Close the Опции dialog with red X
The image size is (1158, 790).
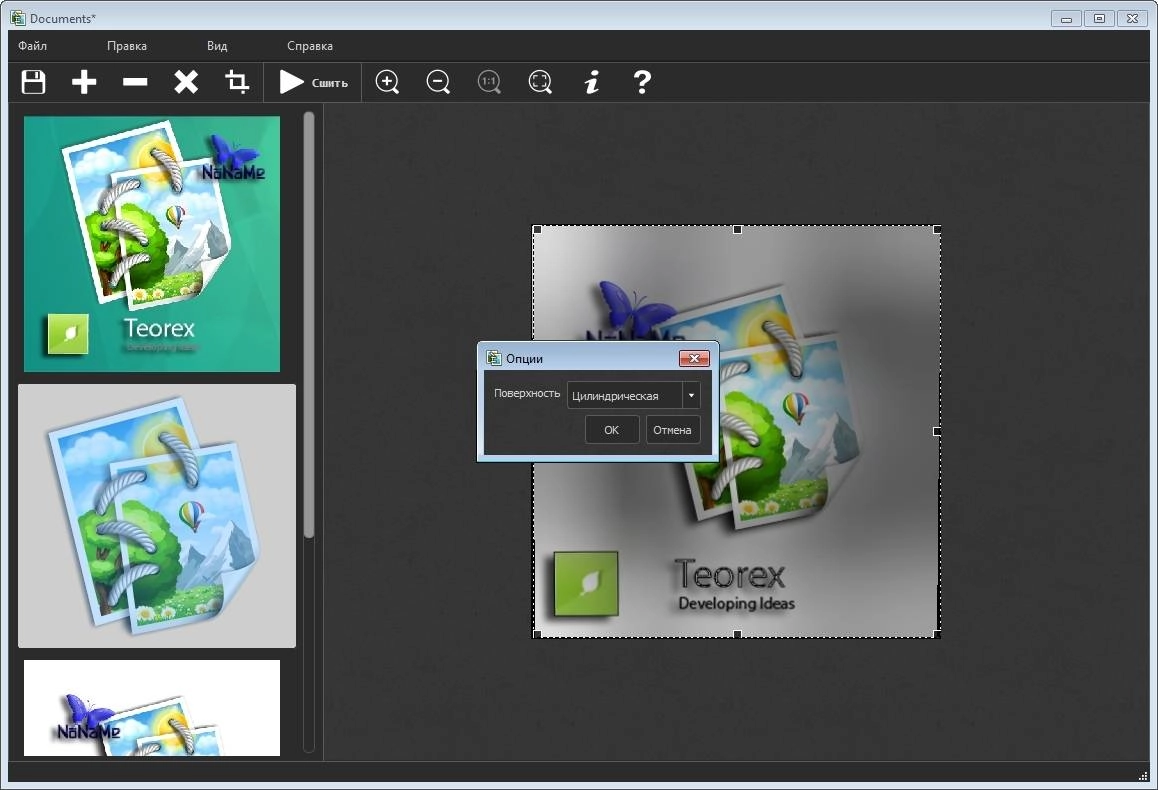click(x=694, y=358)
